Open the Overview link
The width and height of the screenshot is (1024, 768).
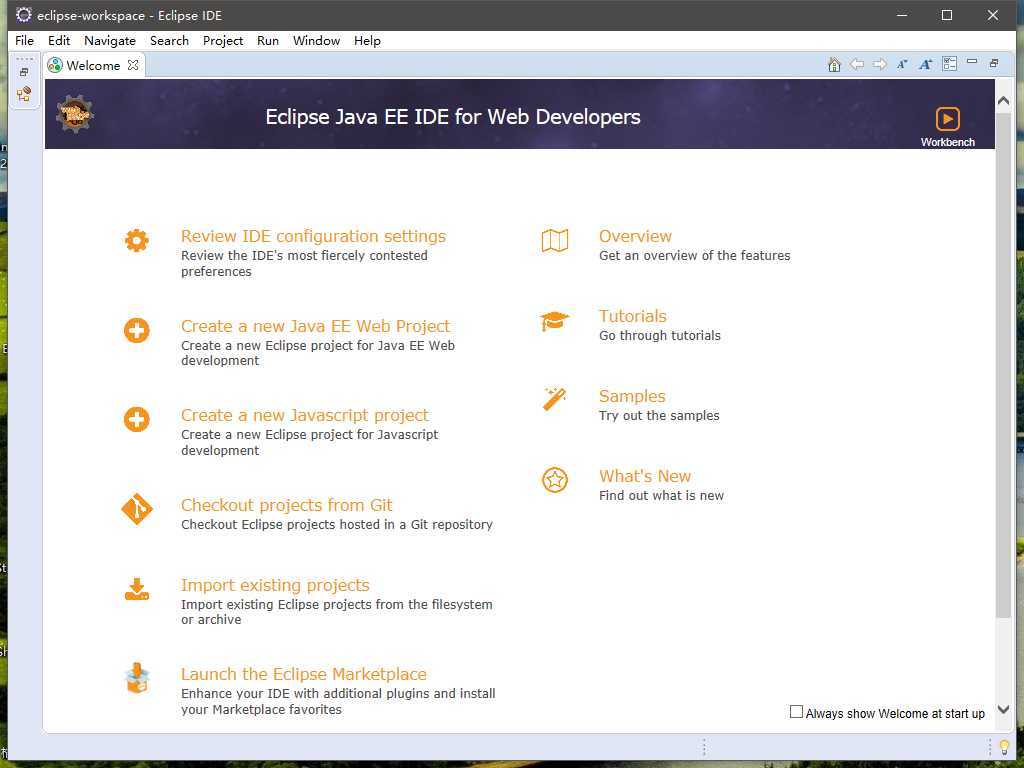click(635, 236)
